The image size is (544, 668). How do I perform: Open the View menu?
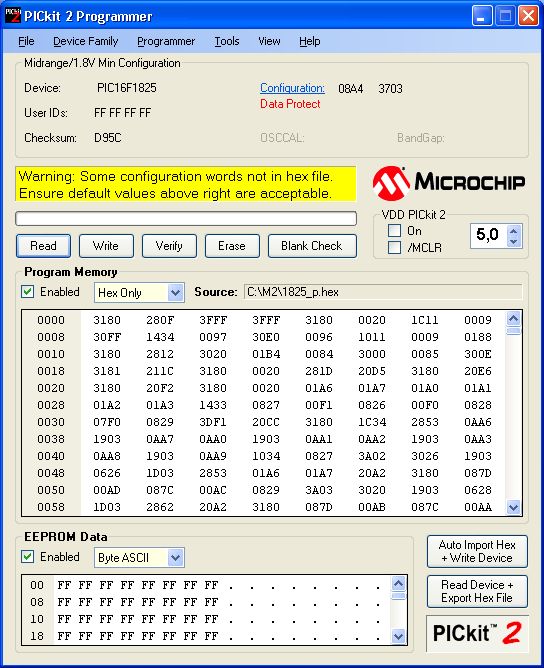tap(269, 41)
